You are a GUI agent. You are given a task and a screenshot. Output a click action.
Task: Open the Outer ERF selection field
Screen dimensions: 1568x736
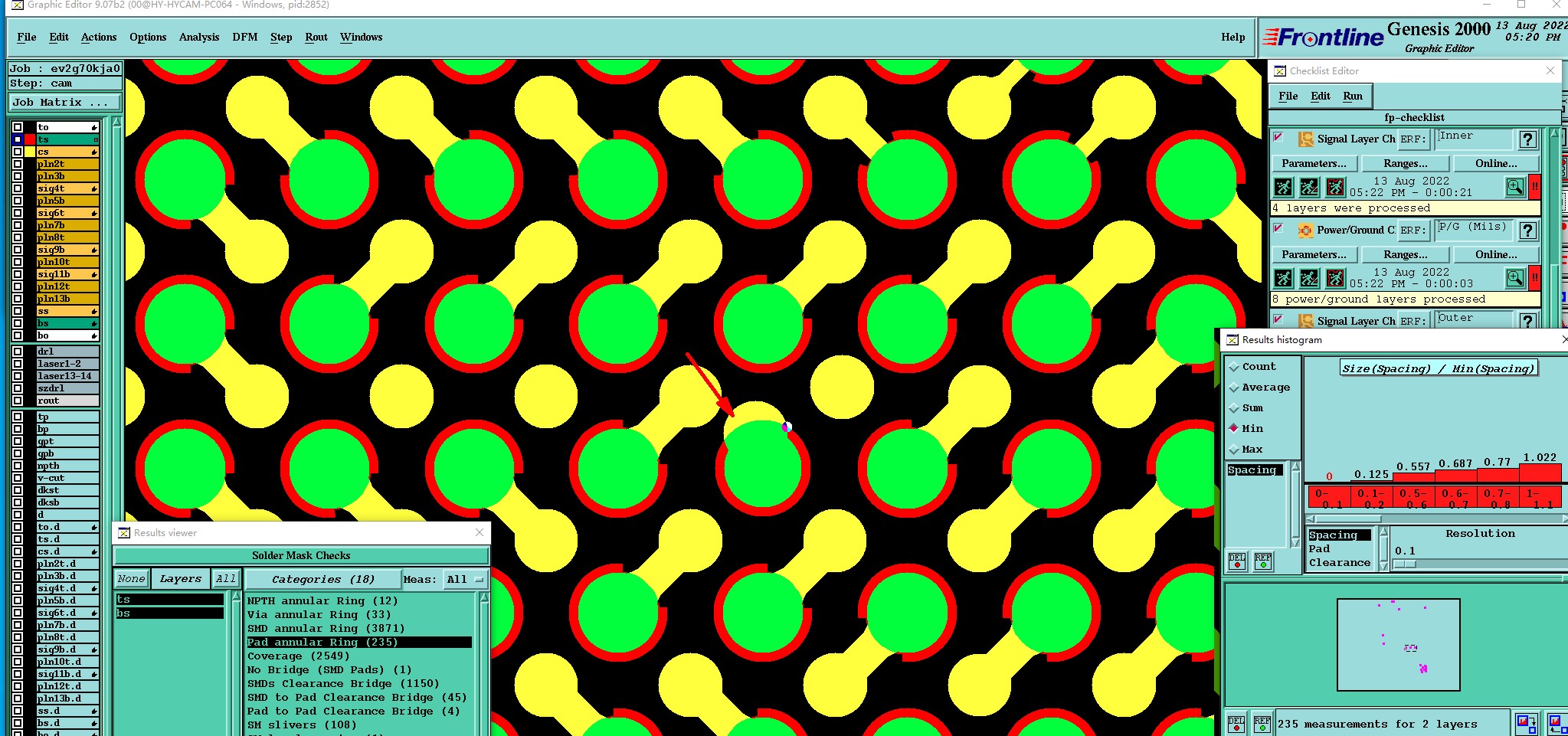(x=1475, y=320)
